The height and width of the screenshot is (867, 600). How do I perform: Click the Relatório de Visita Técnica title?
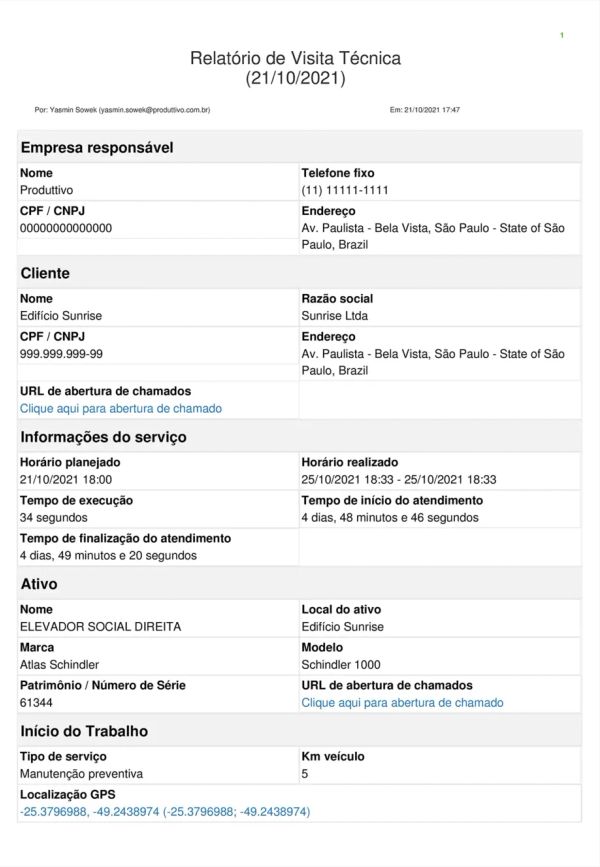click(x=295, y=59)
